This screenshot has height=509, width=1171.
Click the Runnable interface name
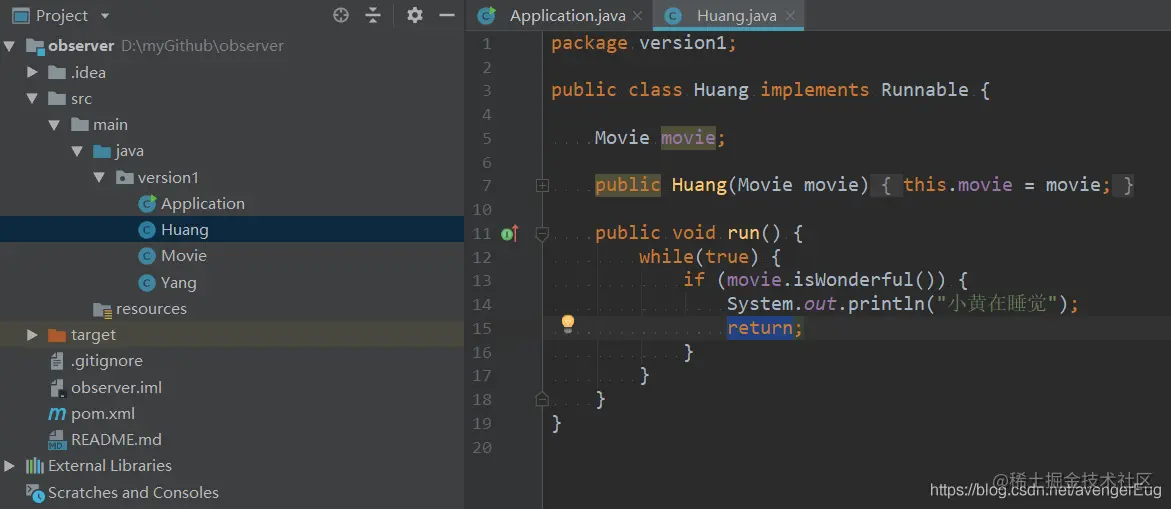pyautogui.click(x=925, y=90)
